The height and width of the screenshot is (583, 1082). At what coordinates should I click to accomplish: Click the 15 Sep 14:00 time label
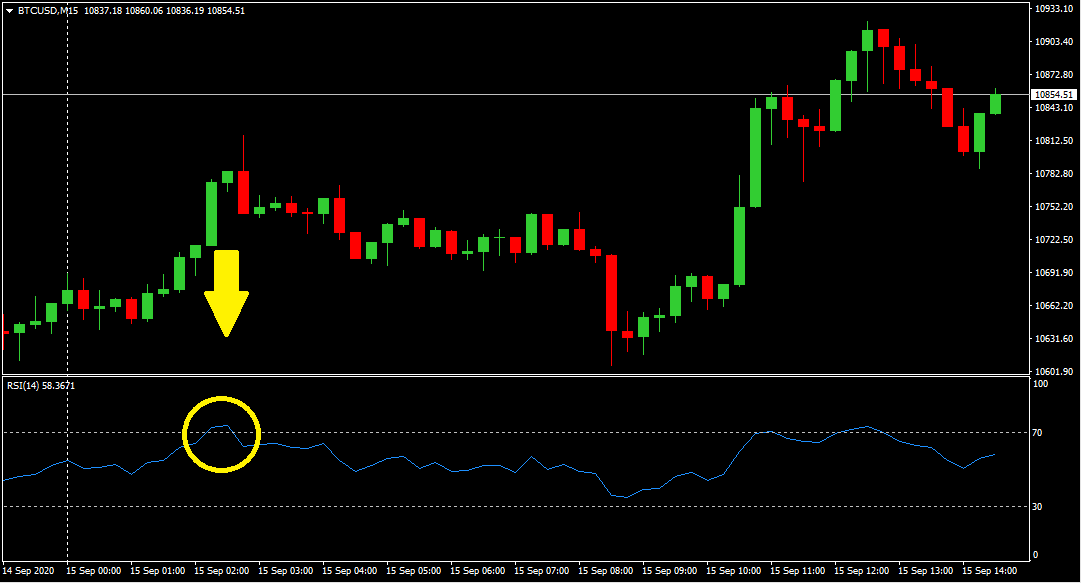pyautogui.click(x=990, y=571)
